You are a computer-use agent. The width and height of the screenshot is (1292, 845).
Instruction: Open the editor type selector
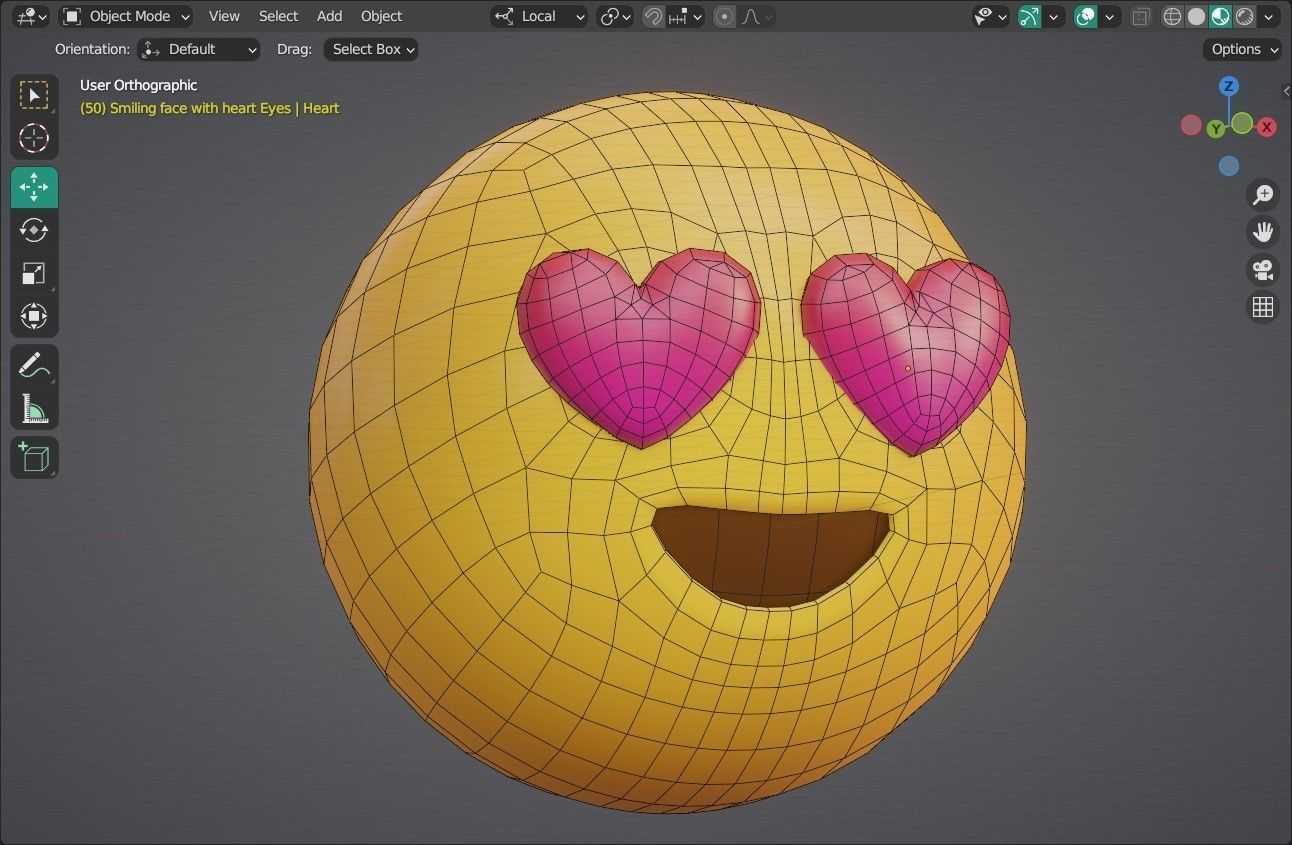click(32, 16)
